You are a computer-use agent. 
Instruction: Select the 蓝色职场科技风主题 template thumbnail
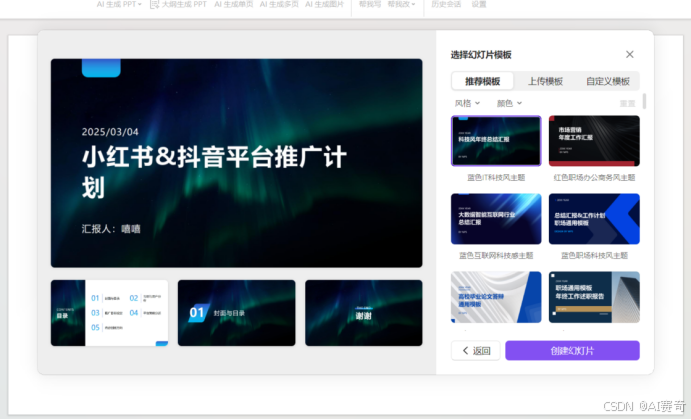[x=594, y=219]
